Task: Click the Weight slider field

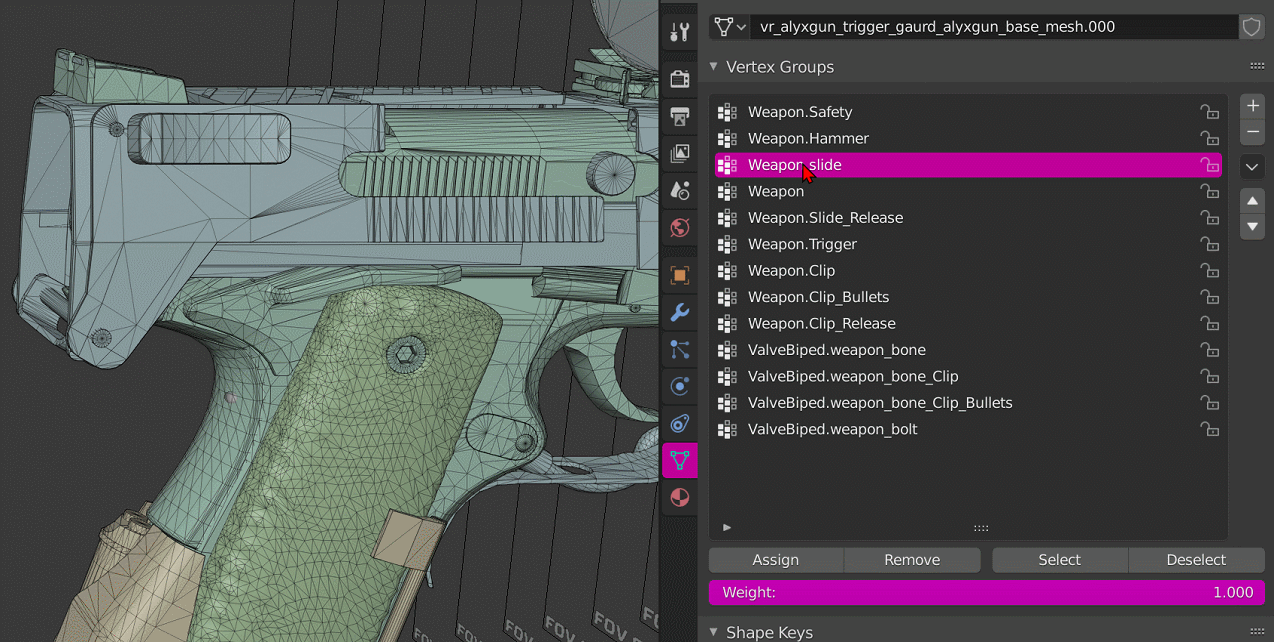Action: (986, 592)
